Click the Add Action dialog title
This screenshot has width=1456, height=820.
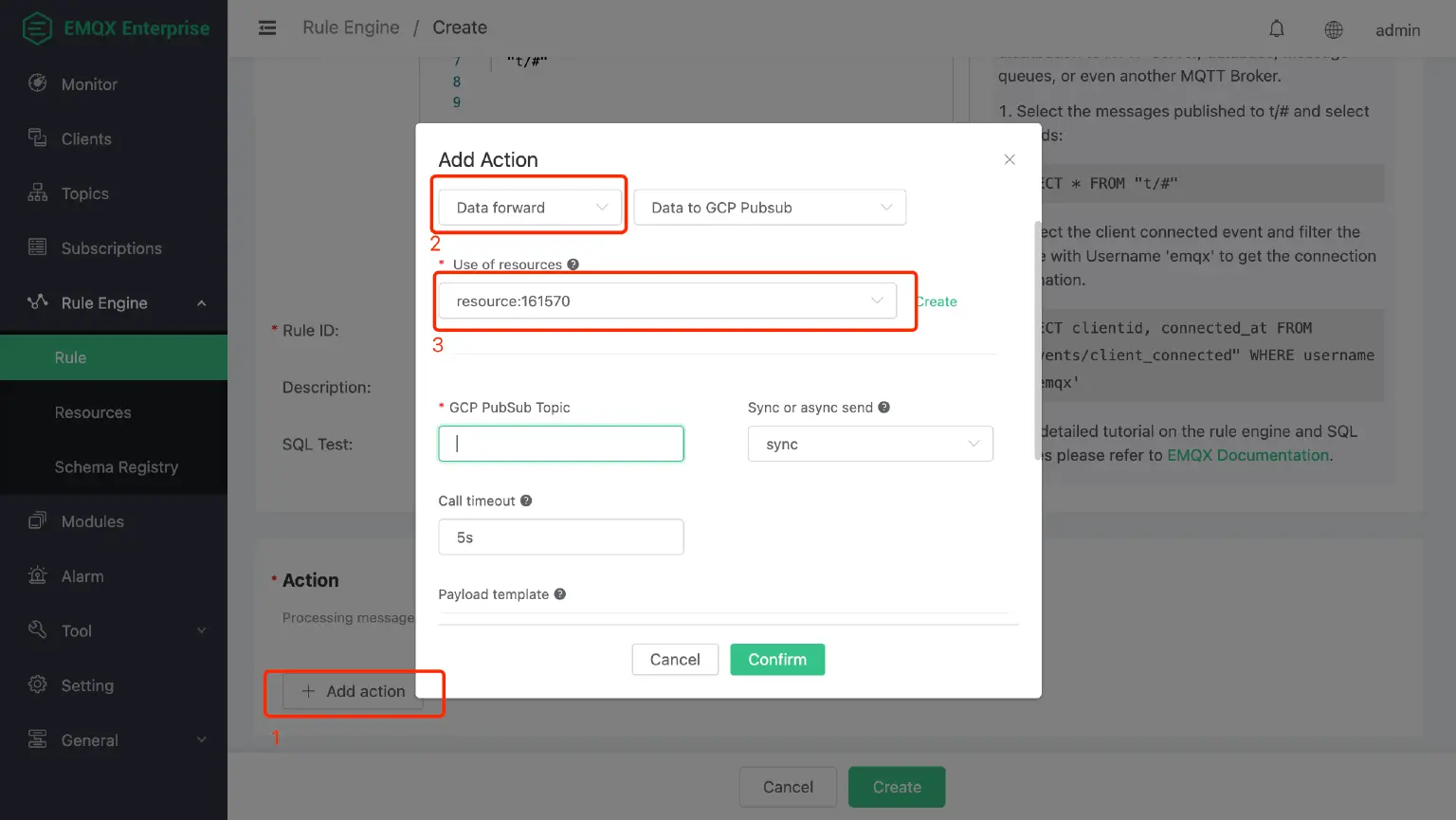(488, 160)
